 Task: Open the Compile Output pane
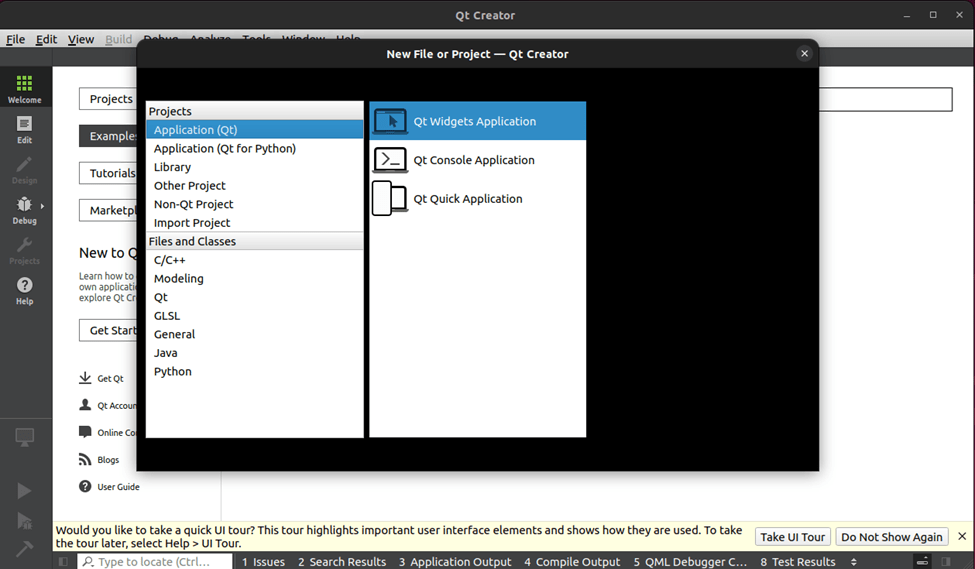tap(572, 562)
